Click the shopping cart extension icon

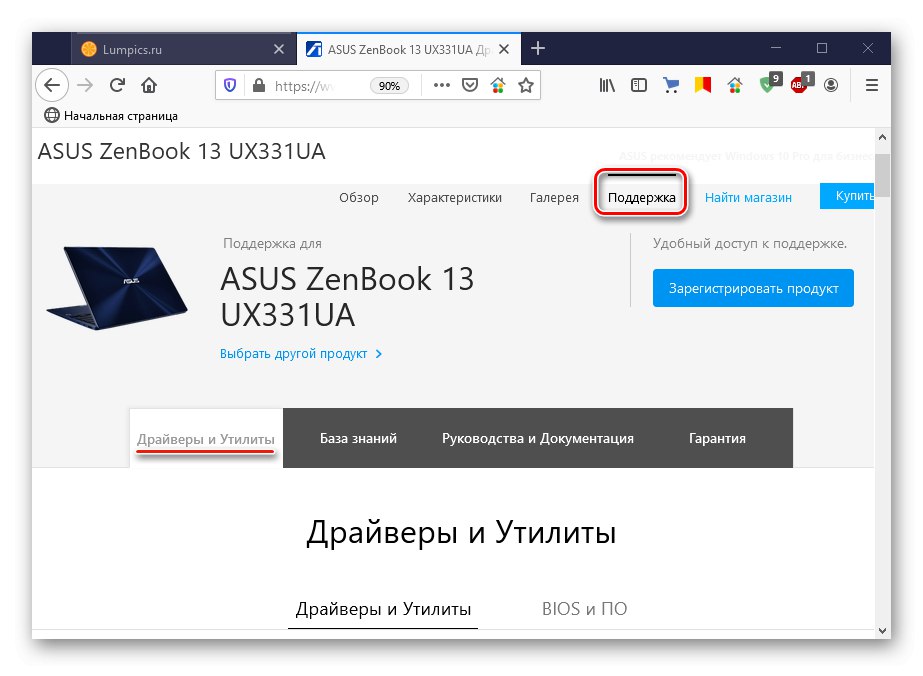[670, 85]
